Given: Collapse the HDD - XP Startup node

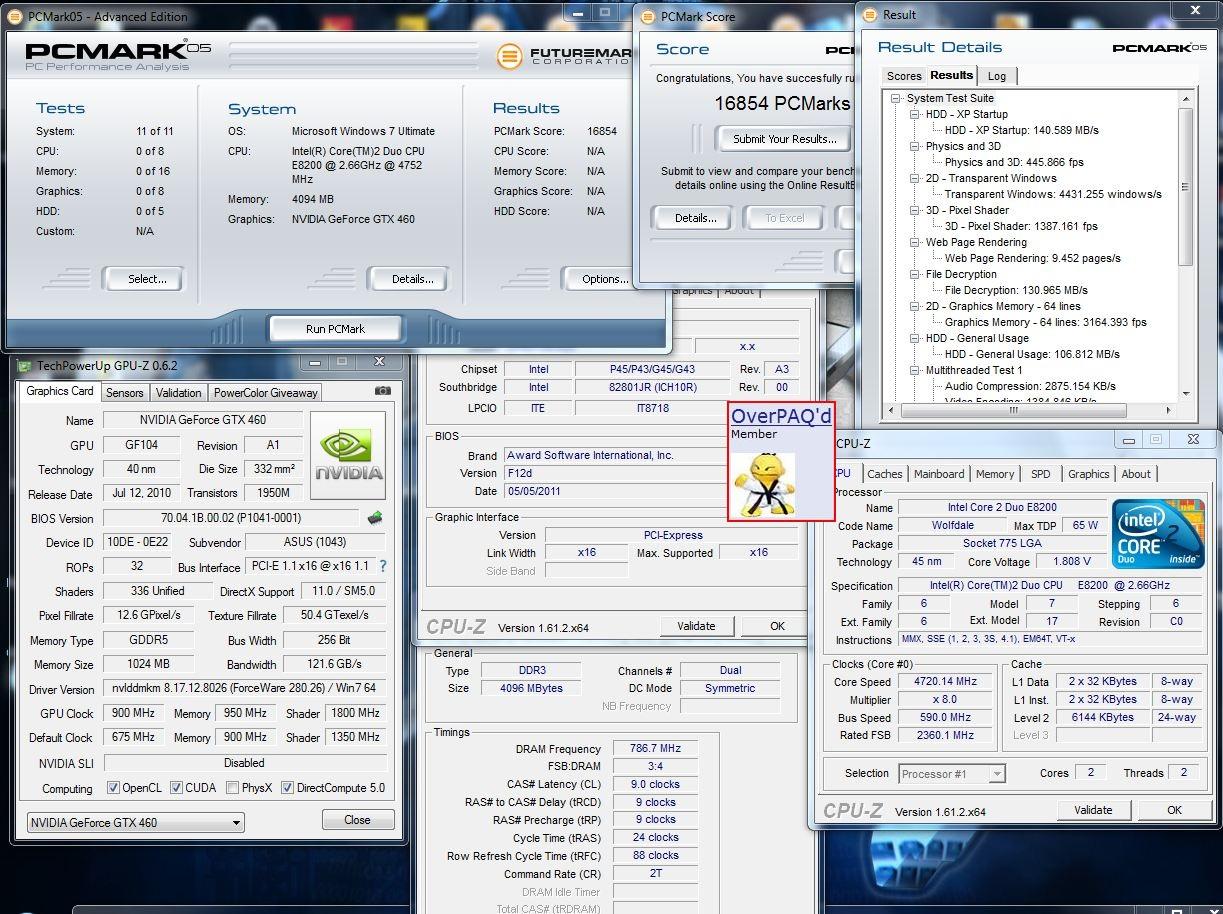Looking at the screenshot, I should (914, 114).
